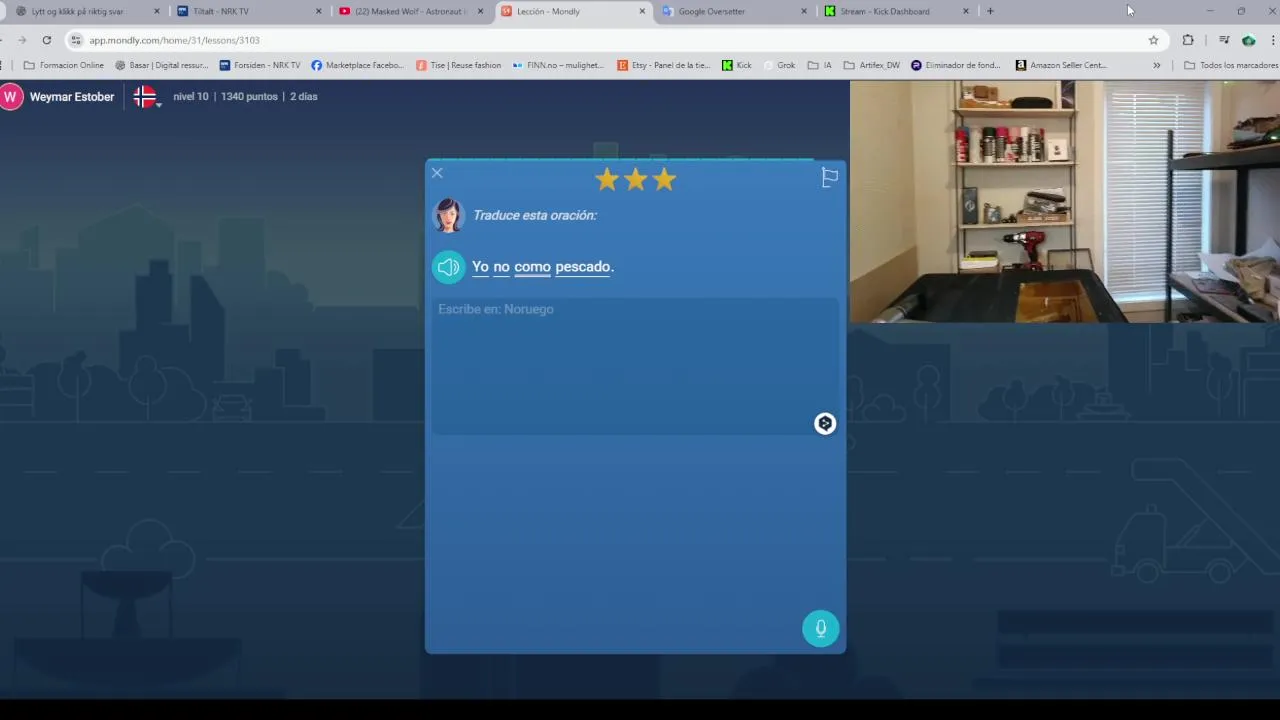
Task: Close the Mondly lesson dialog
Action: [437, 173]
